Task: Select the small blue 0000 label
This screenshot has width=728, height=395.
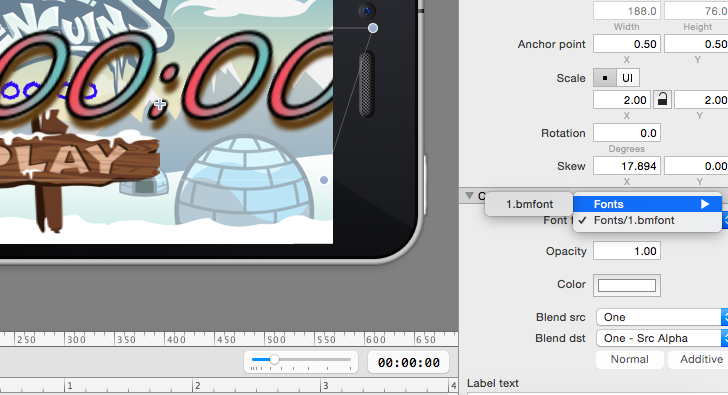Action: (x=49, y=91)
